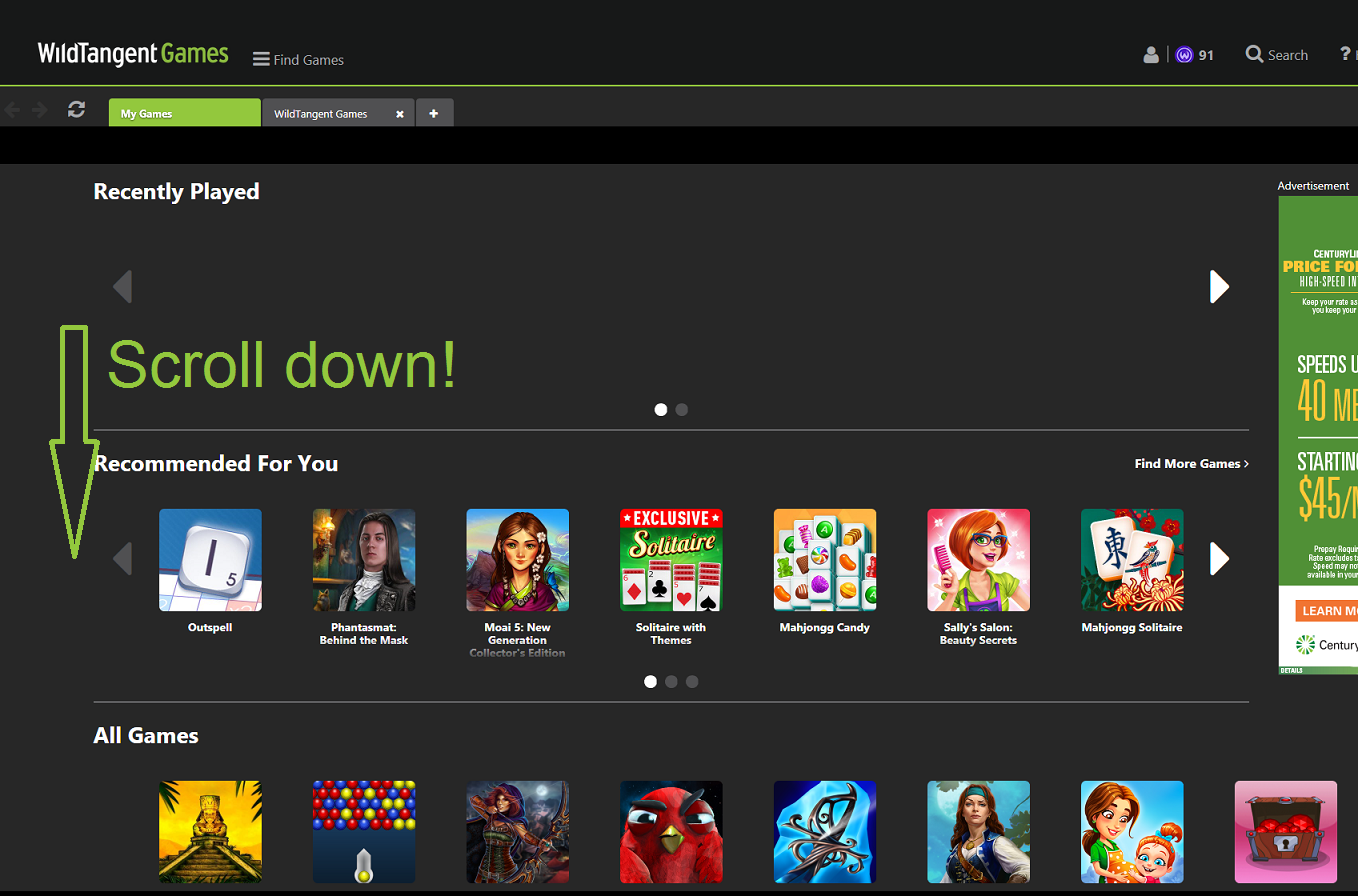Refresh the current page

point(76,109)
